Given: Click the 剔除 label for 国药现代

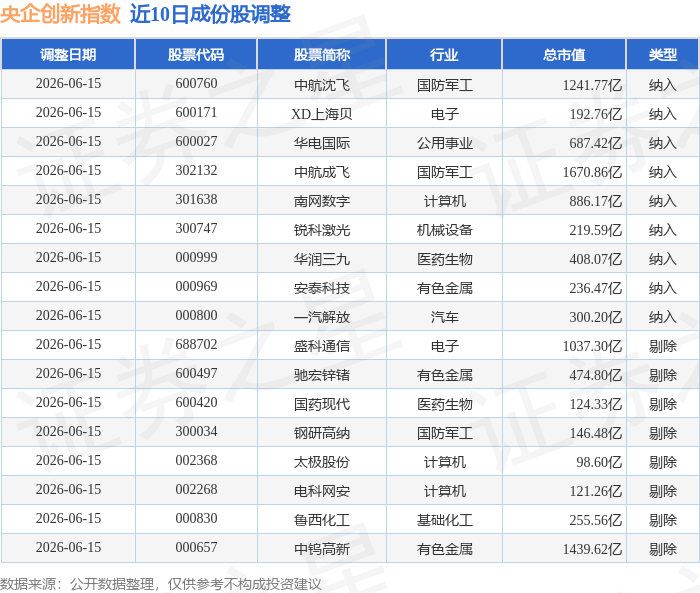Looking at the screenshot, I should 662,404.
